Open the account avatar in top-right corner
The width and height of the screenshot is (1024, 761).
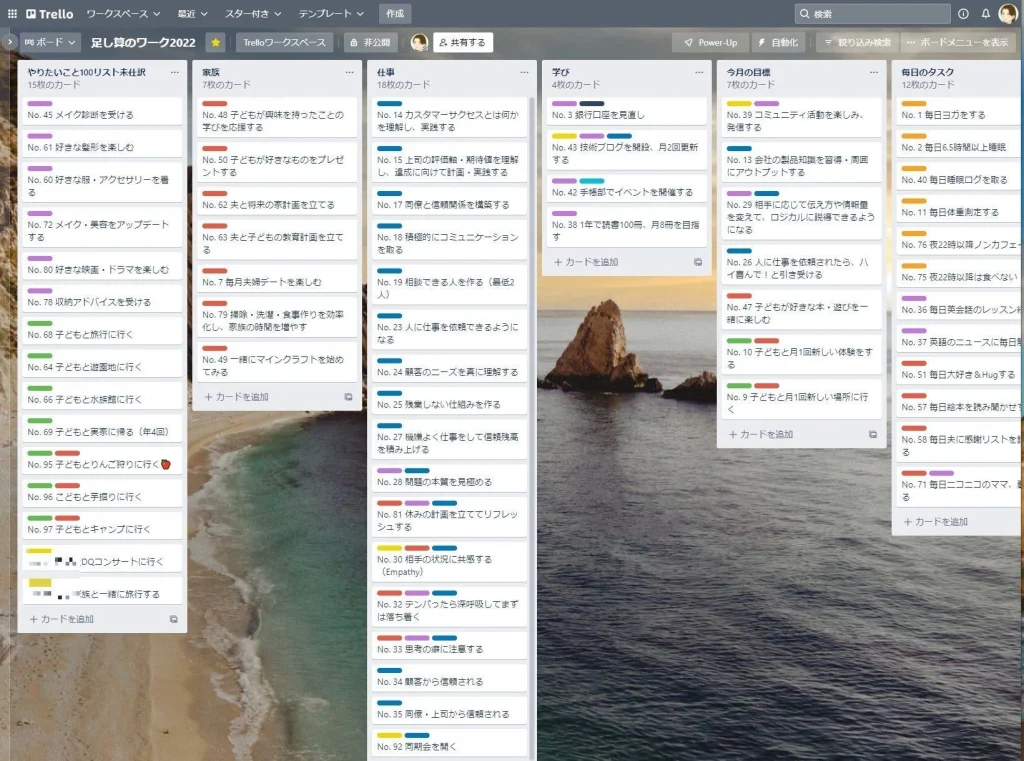click(x=1008, y=14)
